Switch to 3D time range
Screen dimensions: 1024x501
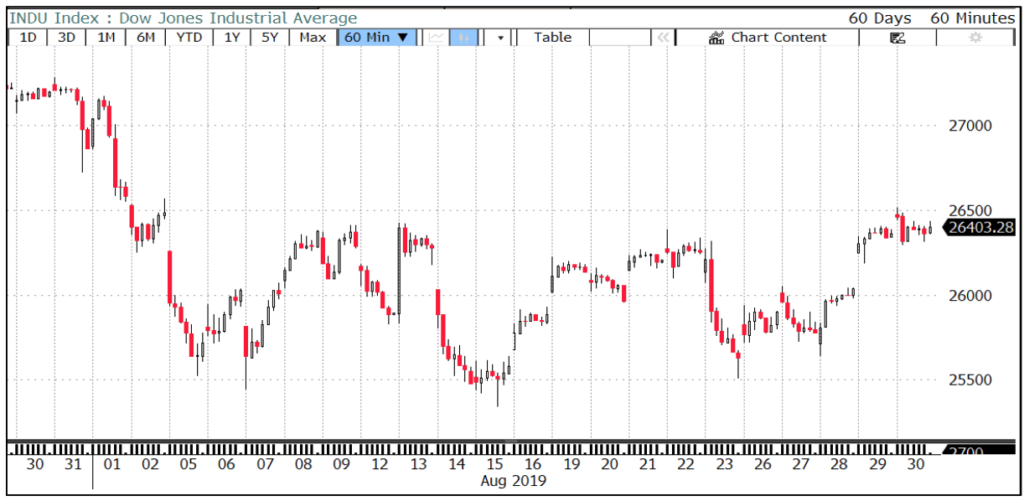[x=66, y=37]
